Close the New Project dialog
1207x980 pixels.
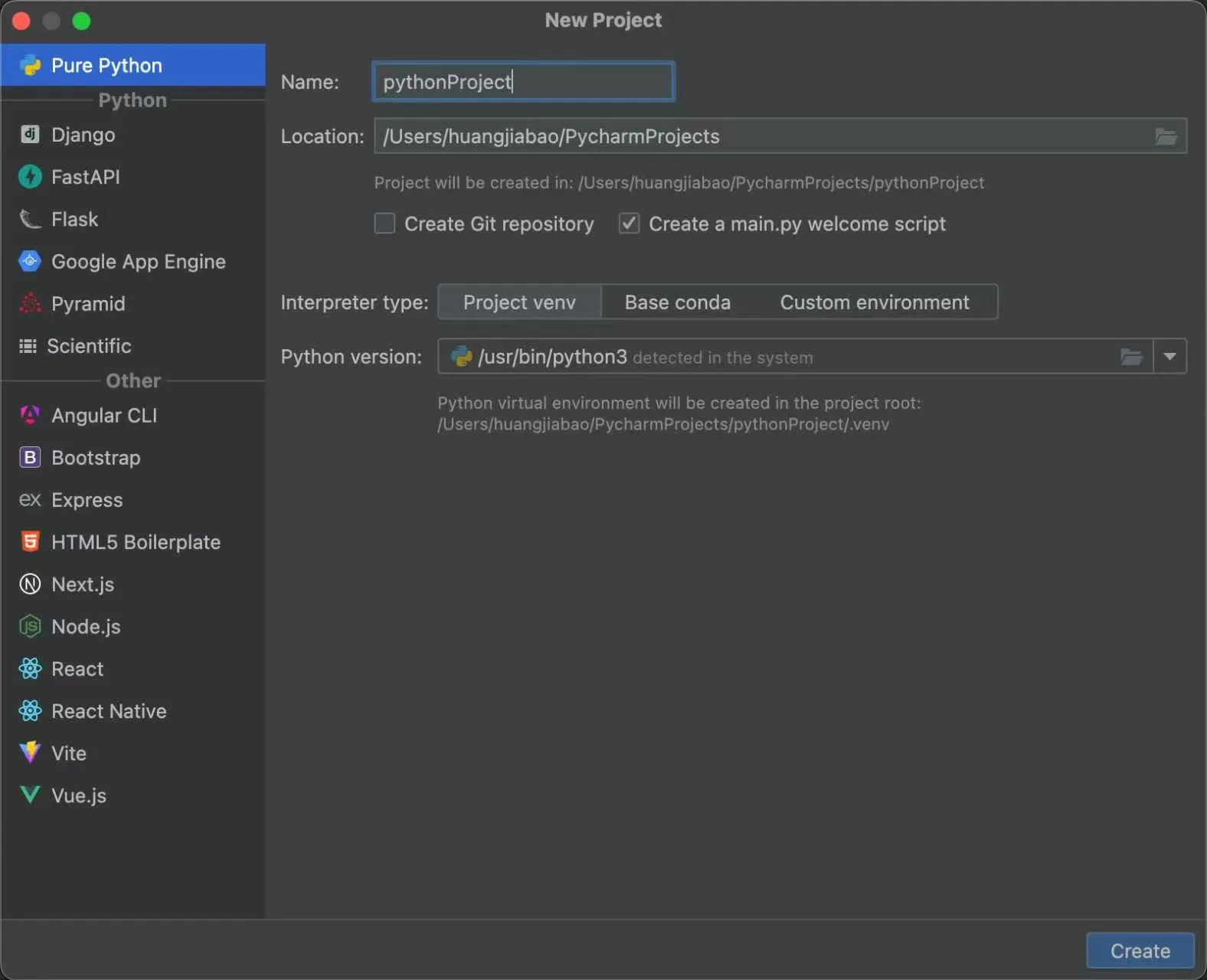(21, 21)
